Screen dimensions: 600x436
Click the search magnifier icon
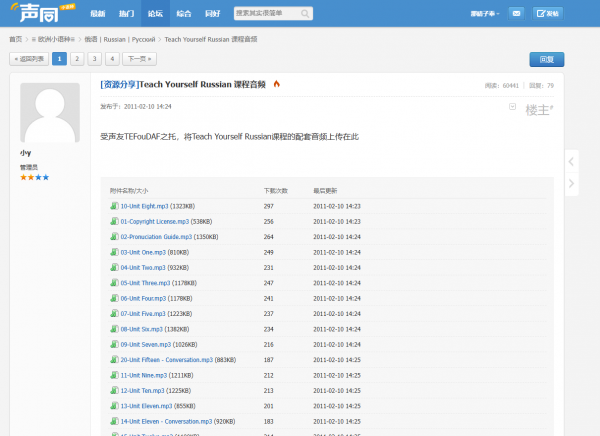(x=305, y=14)
